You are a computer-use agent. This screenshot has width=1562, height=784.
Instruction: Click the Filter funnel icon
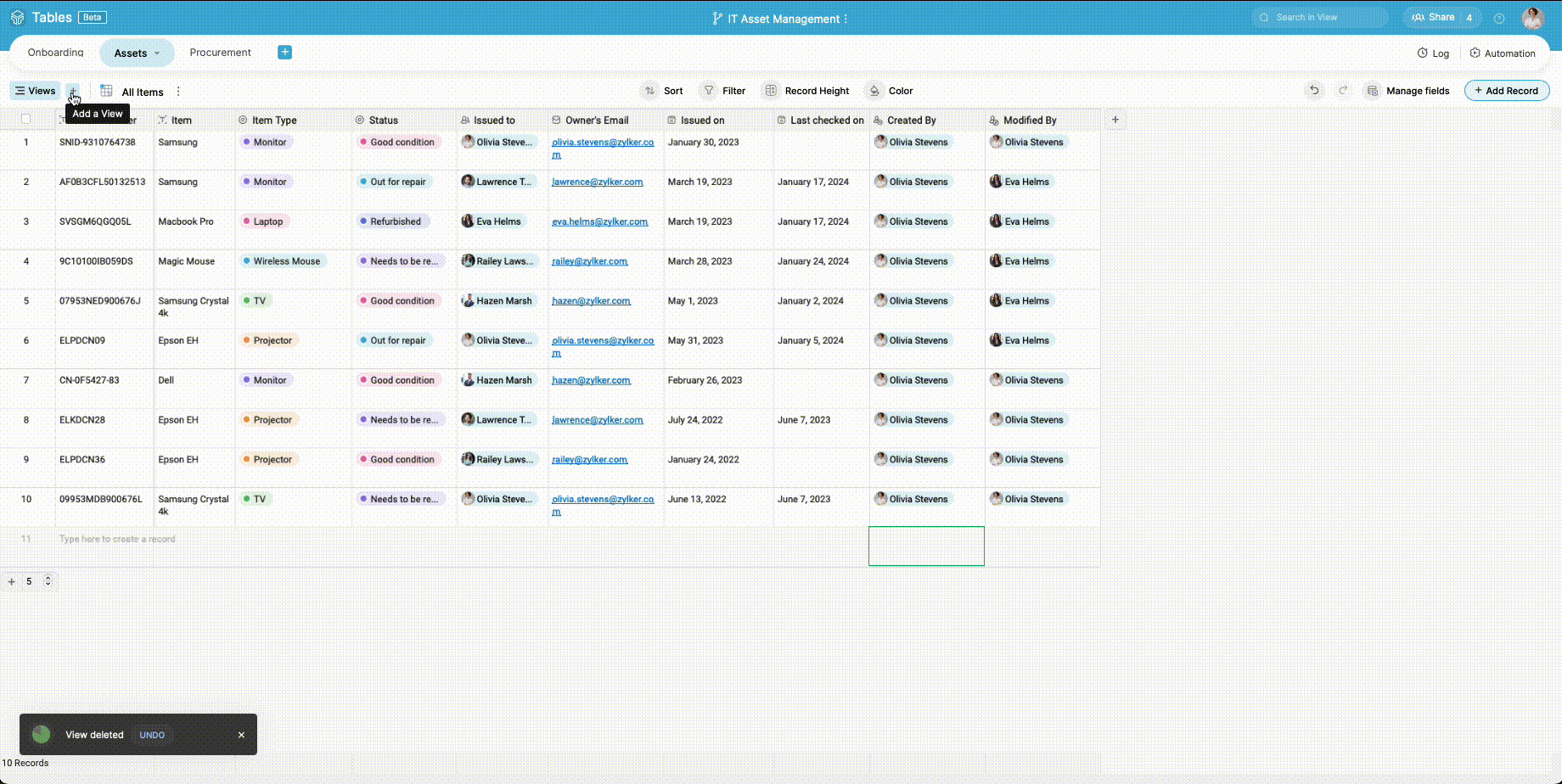click(708, 91)
